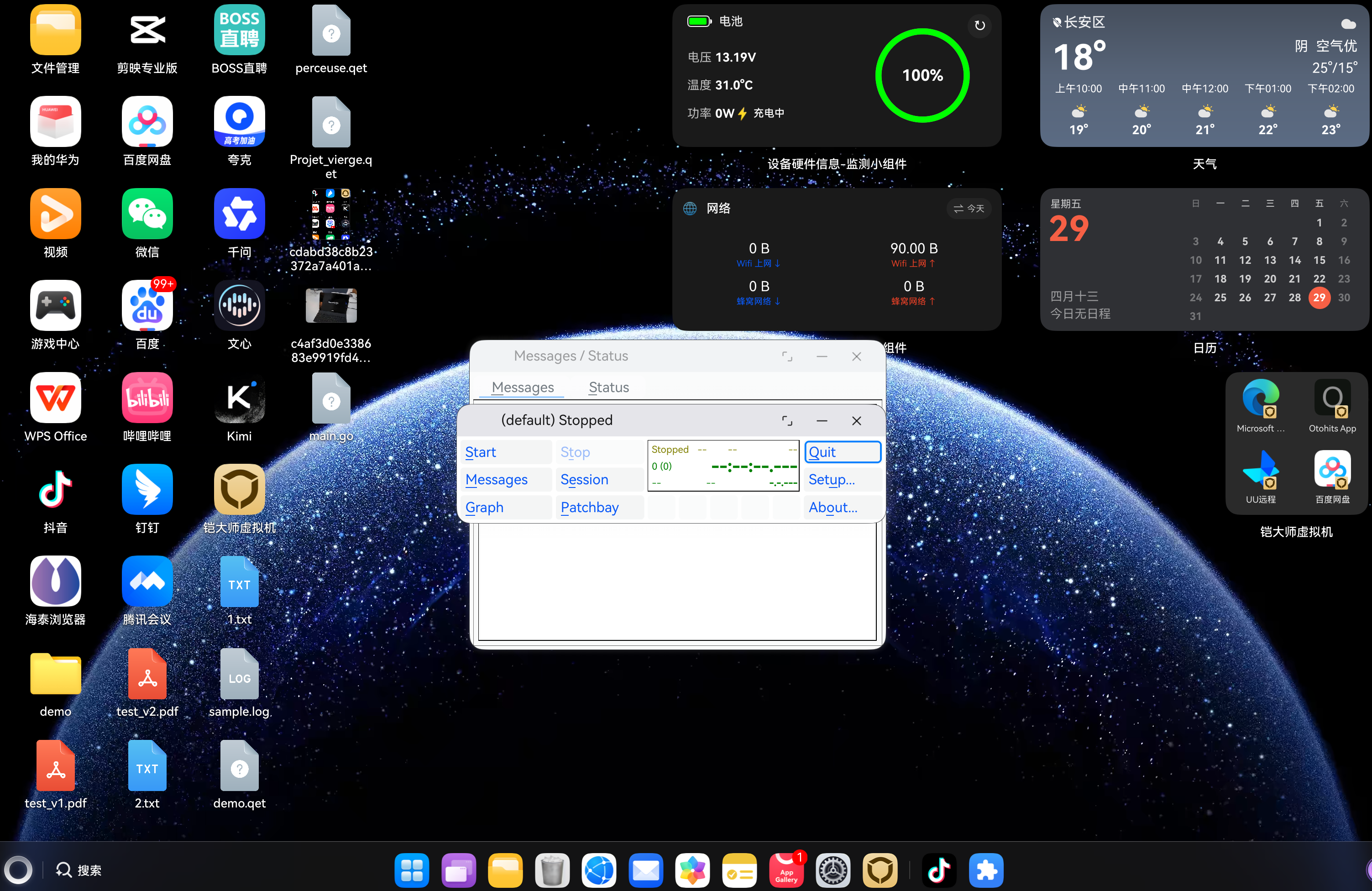
Task: Toggle the Graph window button
Action: pos(507,508)
